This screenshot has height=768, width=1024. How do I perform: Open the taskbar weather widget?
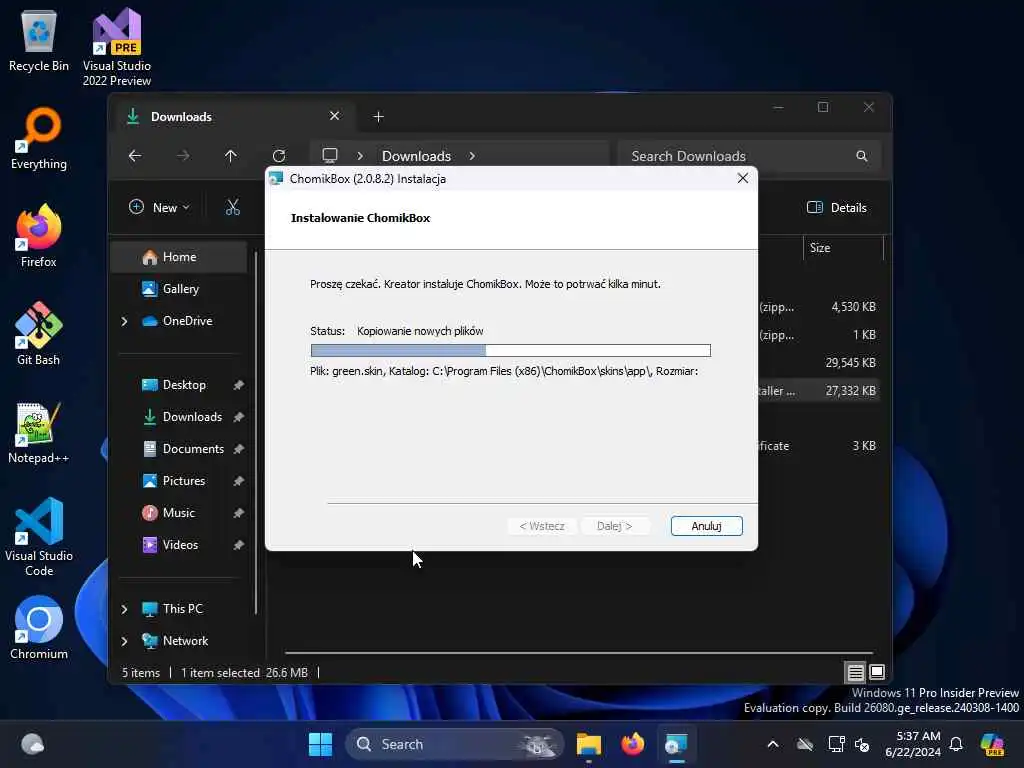[x=32, y=744]
